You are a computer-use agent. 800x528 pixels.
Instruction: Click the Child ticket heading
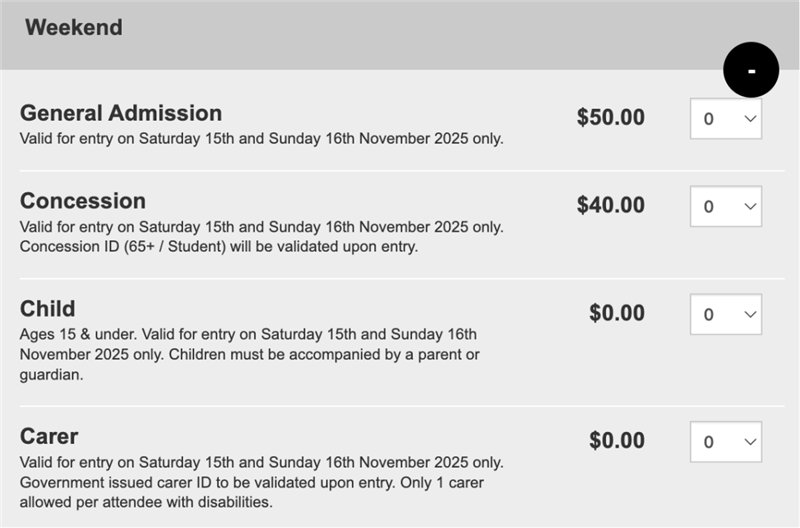click(x=48, y=308)
